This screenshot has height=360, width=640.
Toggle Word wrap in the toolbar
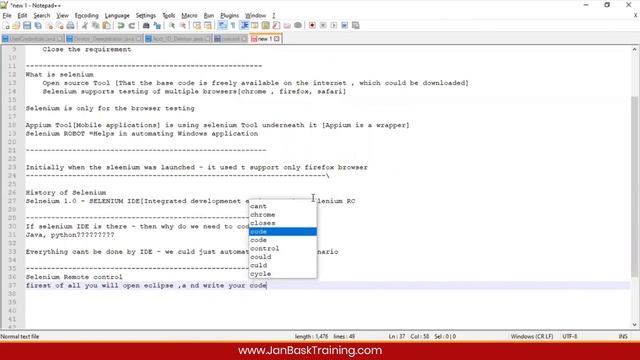pos(222,25)
